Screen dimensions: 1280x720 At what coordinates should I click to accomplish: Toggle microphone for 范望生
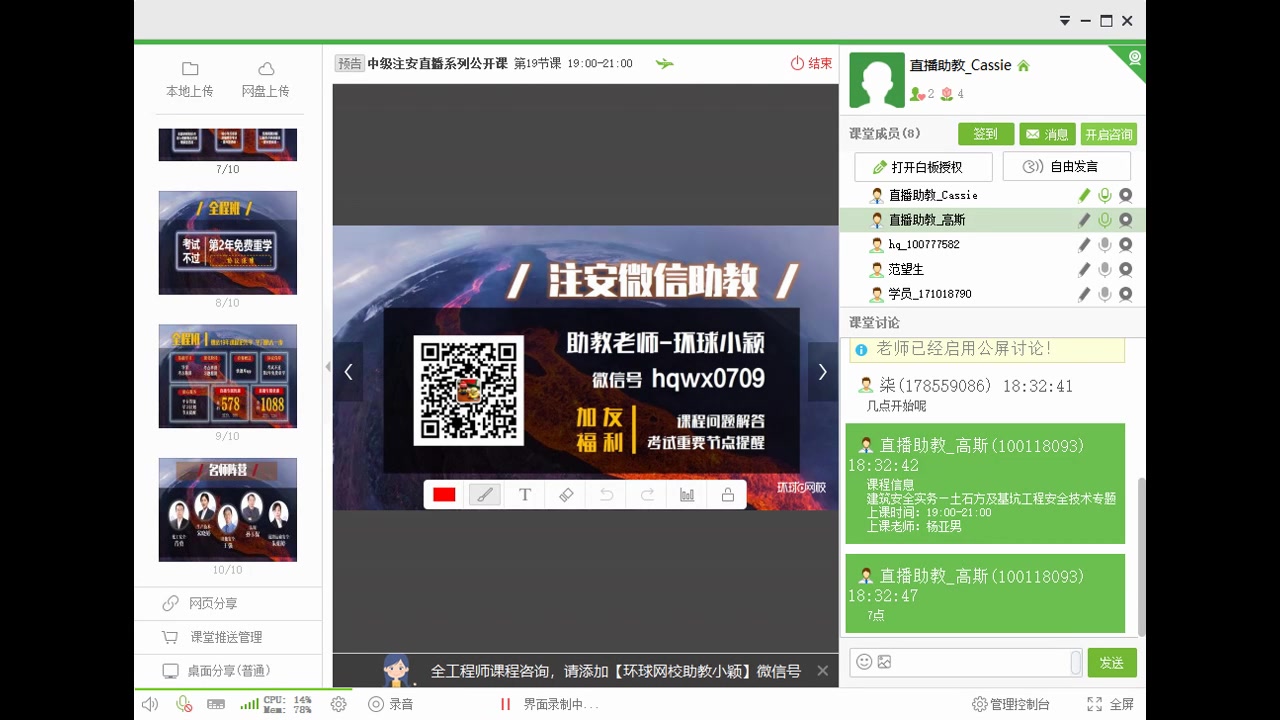pos(1105,269)
